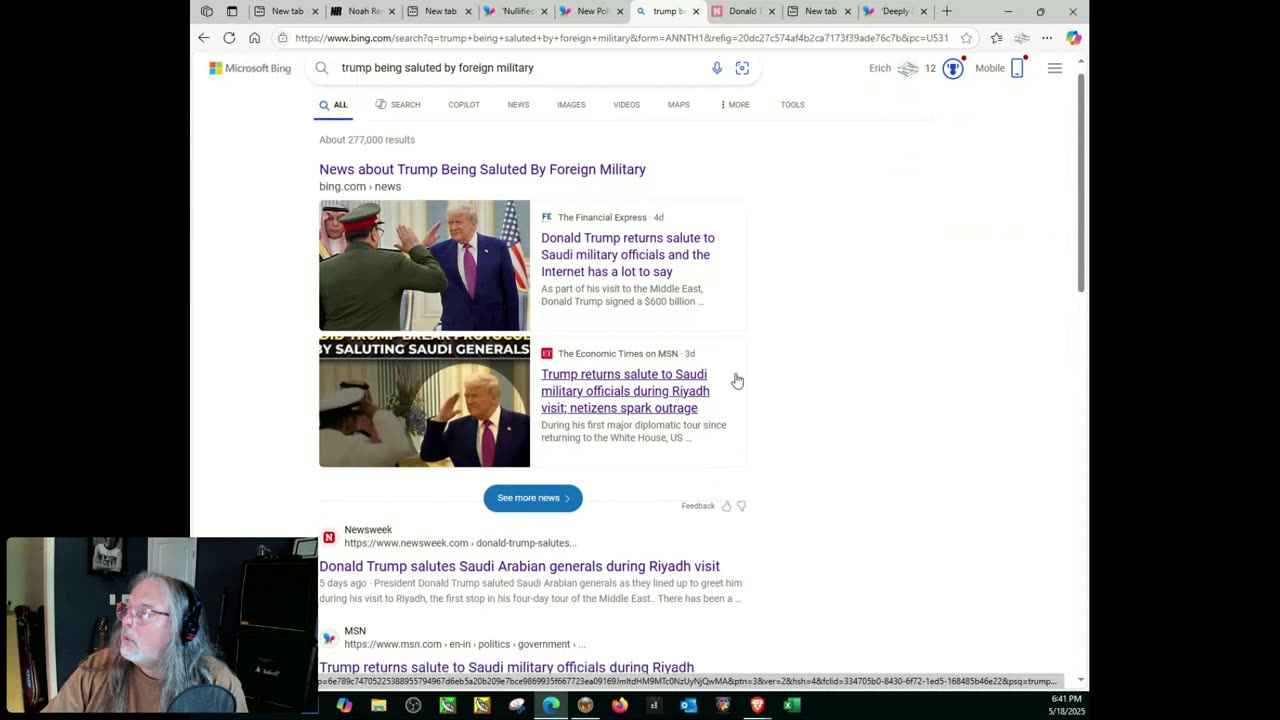Open Outlook from the taskbar
Screen dimensions: 1280x720
(x=688, y=705)
